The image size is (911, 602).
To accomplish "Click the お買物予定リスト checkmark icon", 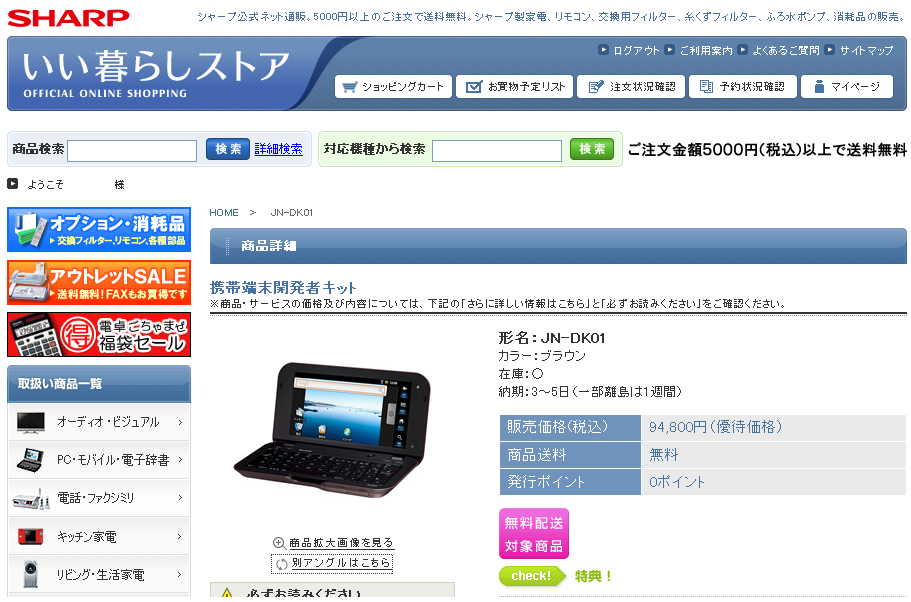I will (474, 87).
